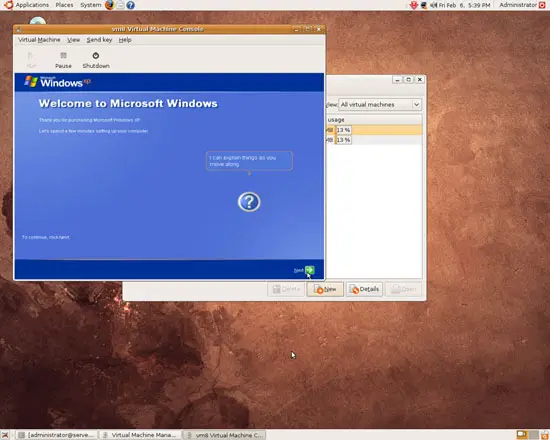
Task: Click the 'I can explain things' speech bubble
Action: click(249, 161)
